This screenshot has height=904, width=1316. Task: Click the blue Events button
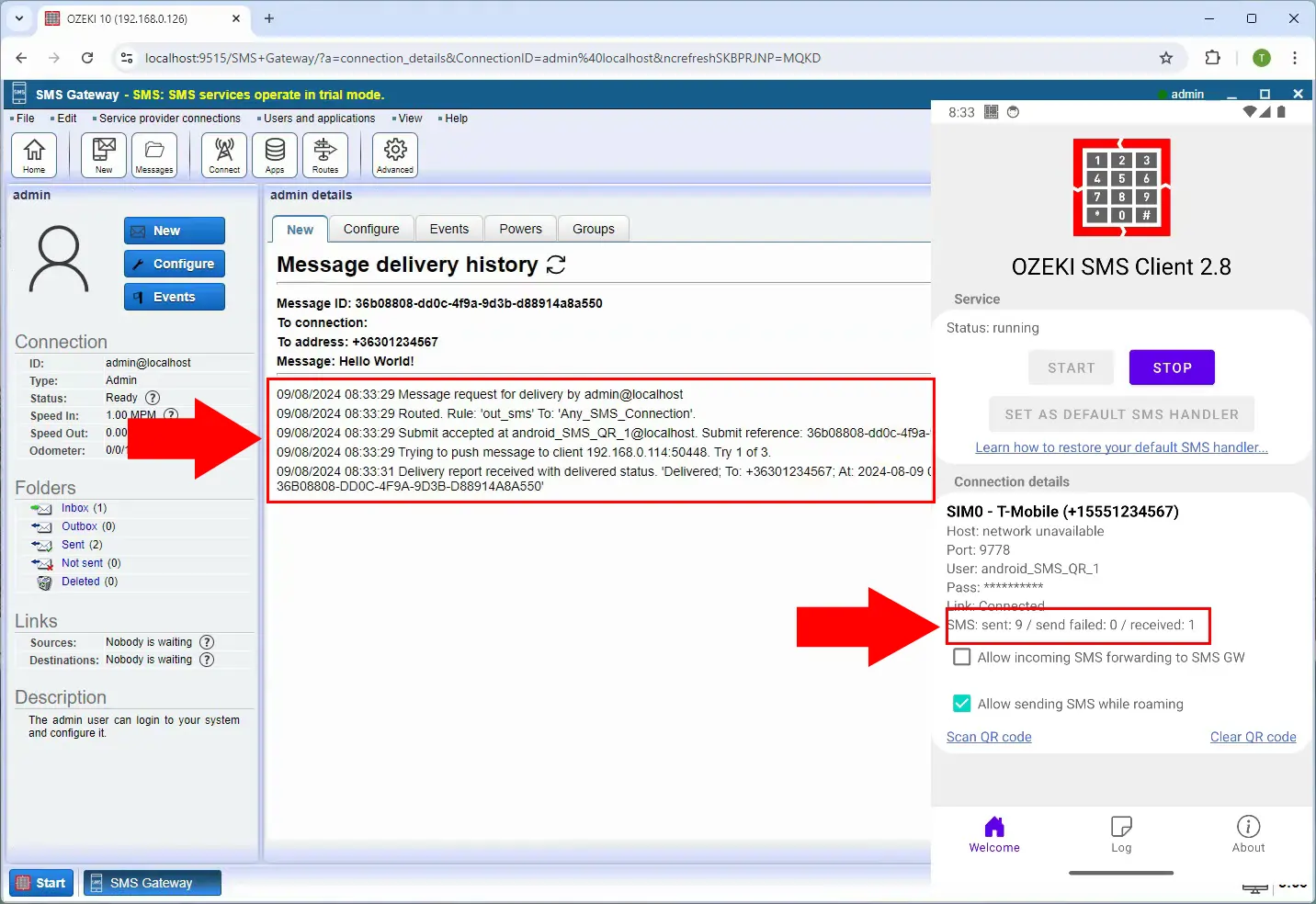coord(175,297)
